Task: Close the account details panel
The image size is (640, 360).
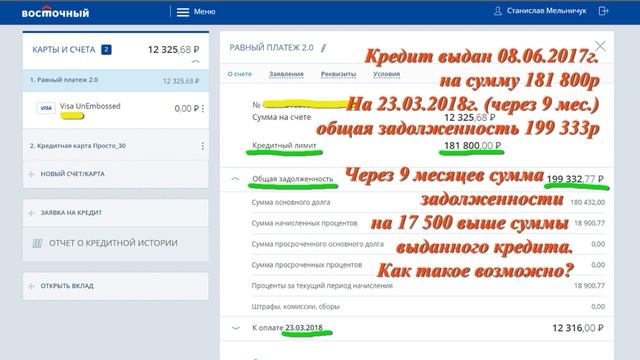Action: click(x=600, y=46)
